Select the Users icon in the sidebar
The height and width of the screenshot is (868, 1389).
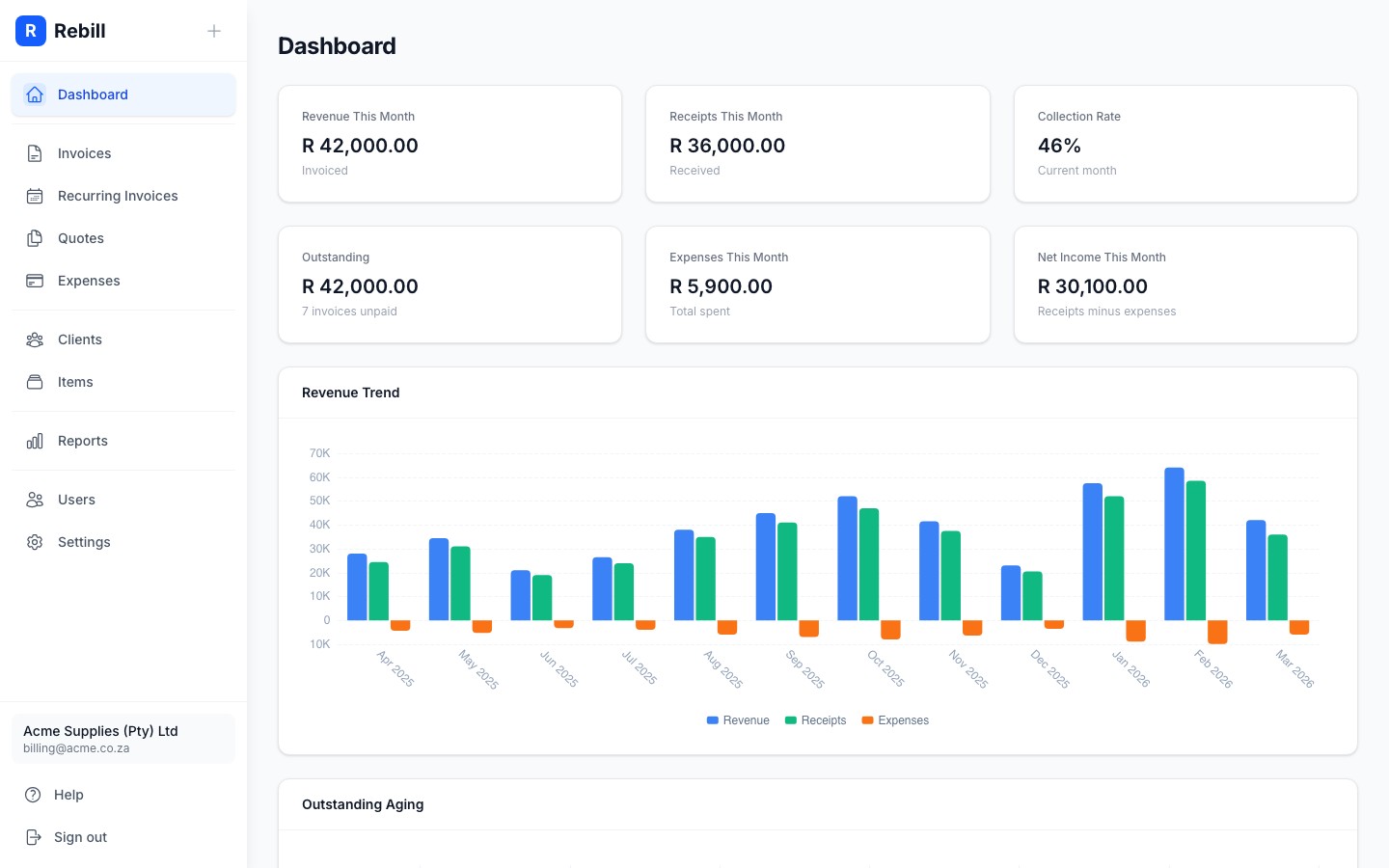coord(35,500)
